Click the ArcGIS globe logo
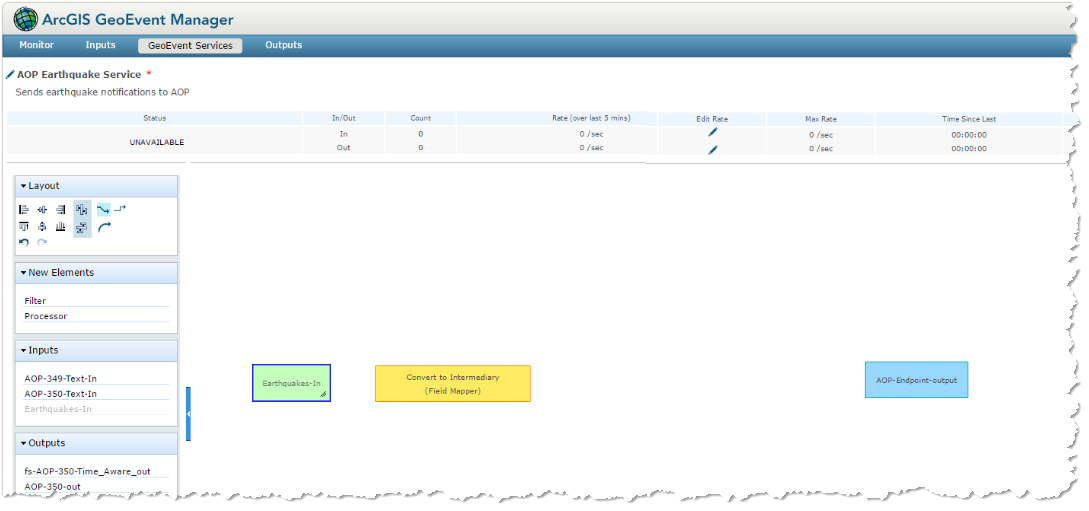The width and height of the screenshot is (1089, 511). click(x=26, y=19)
